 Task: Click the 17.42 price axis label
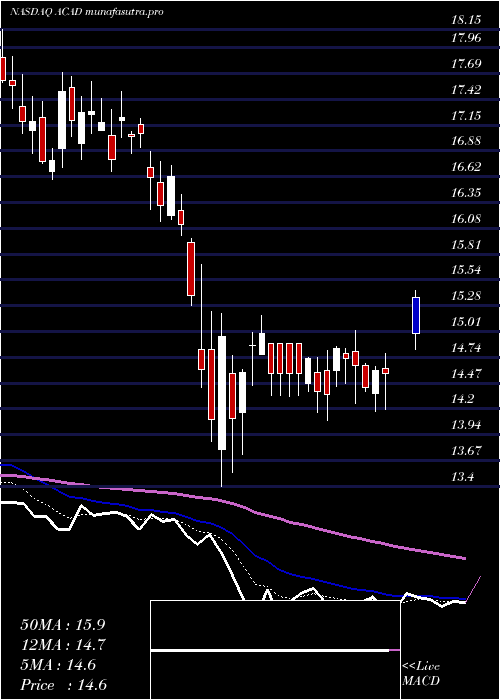click(x=466, y=90)
